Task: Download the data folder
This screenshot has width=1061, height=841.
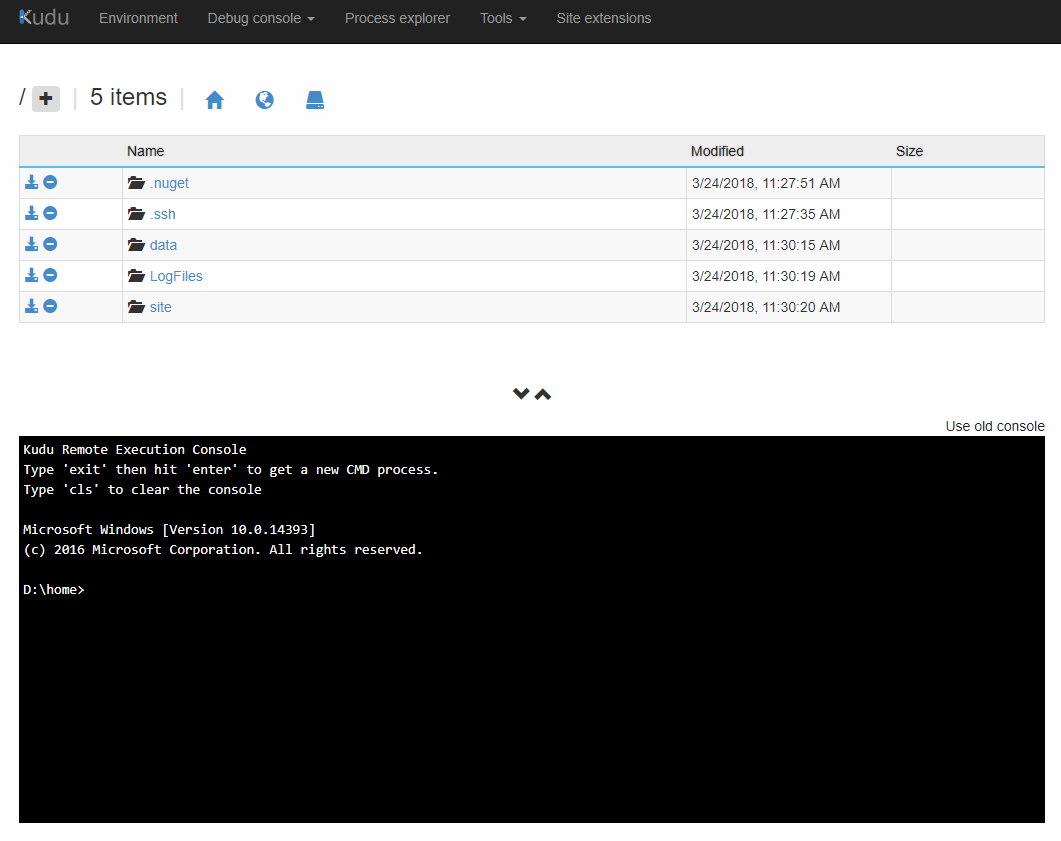Action: [31, 244]
